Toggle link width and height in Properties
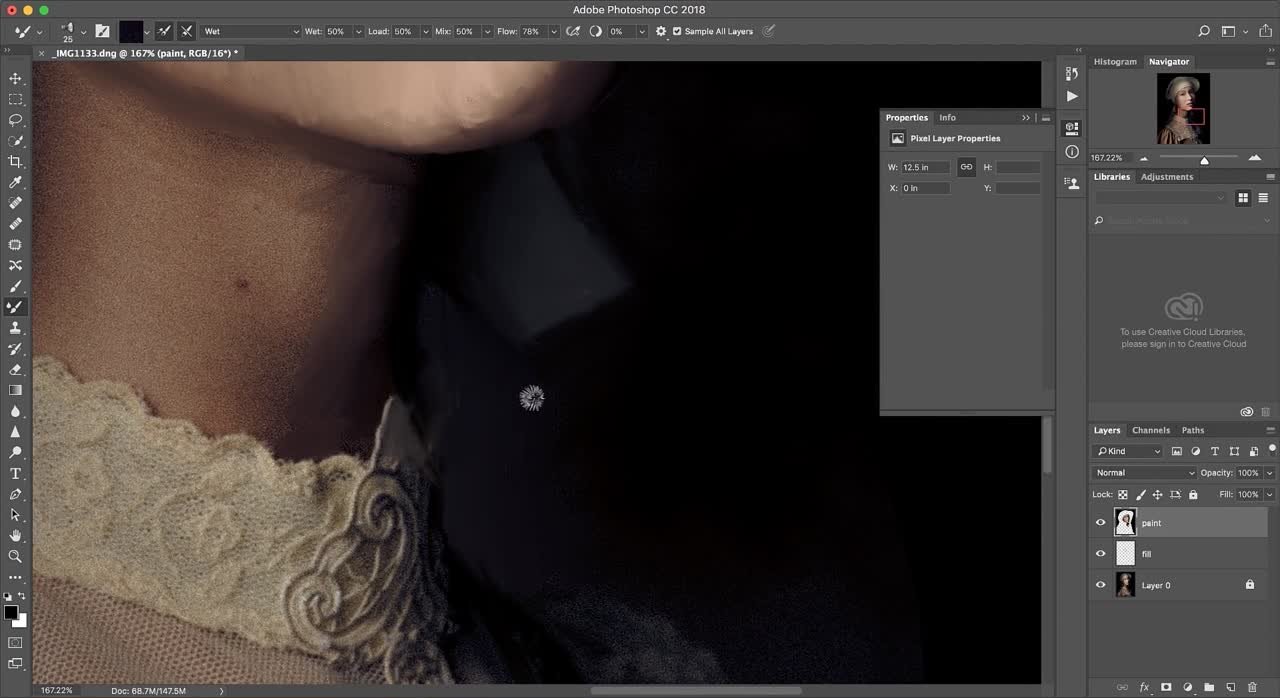Screen dimensions: 1280x698 966,167
